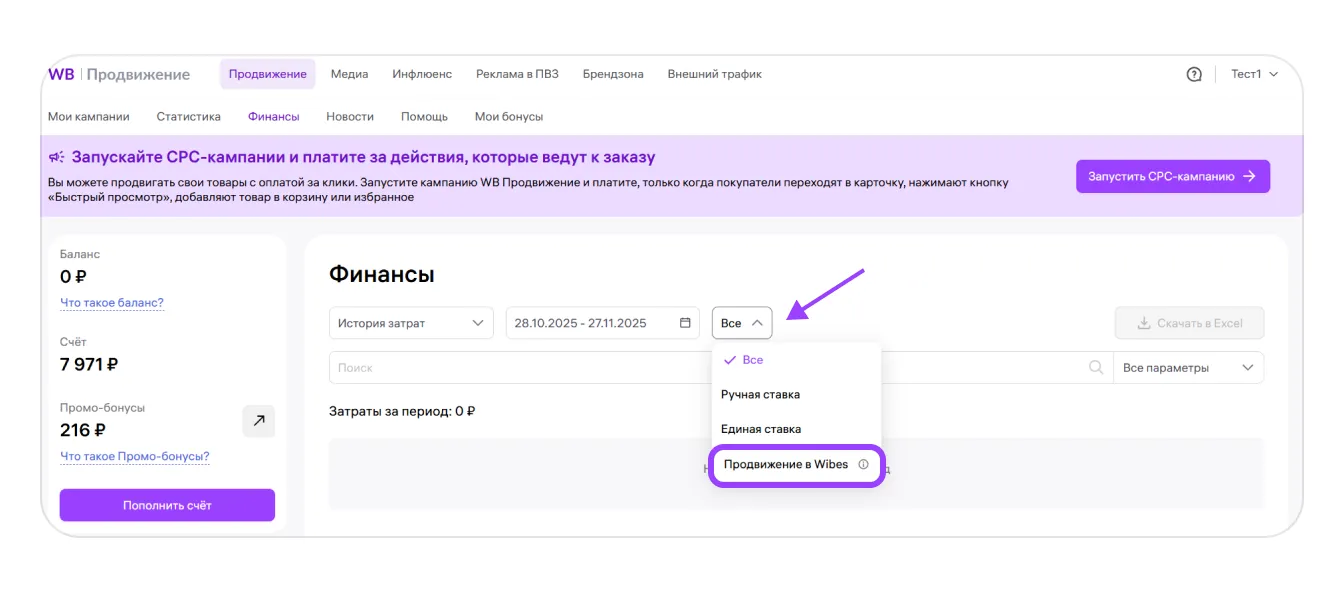1344x592 pixels.
Task: Click the calendar icon in date field
Action: [x=685, y=323]
